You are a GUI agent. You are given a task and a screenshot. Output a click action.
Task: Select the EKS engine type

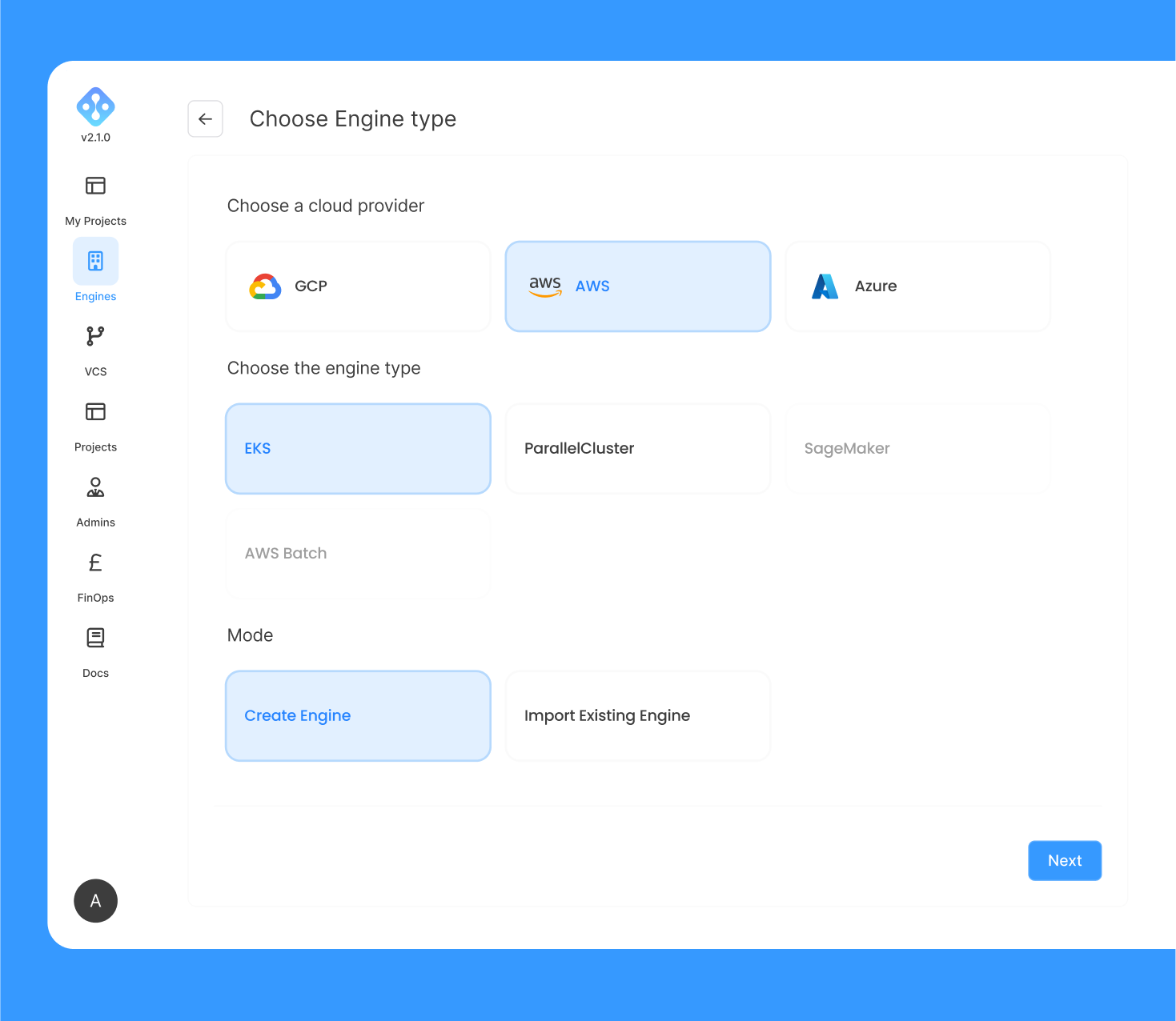pyautogui.click(x=358, y=449)
